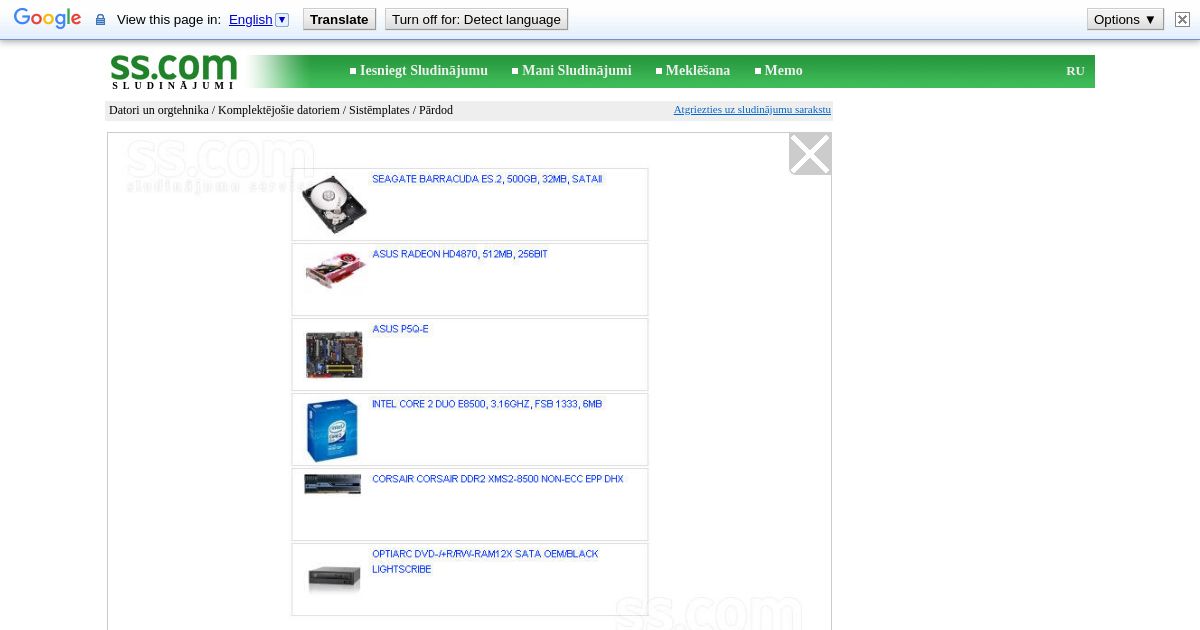Close the Google Translate bar

(1182, 19)
